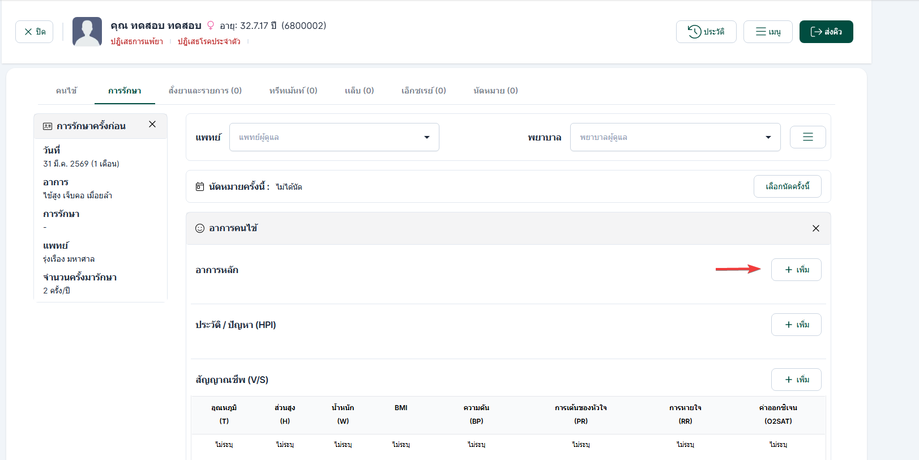
Task: Add a อาการหลัก entry
Action: click(796, 270)
